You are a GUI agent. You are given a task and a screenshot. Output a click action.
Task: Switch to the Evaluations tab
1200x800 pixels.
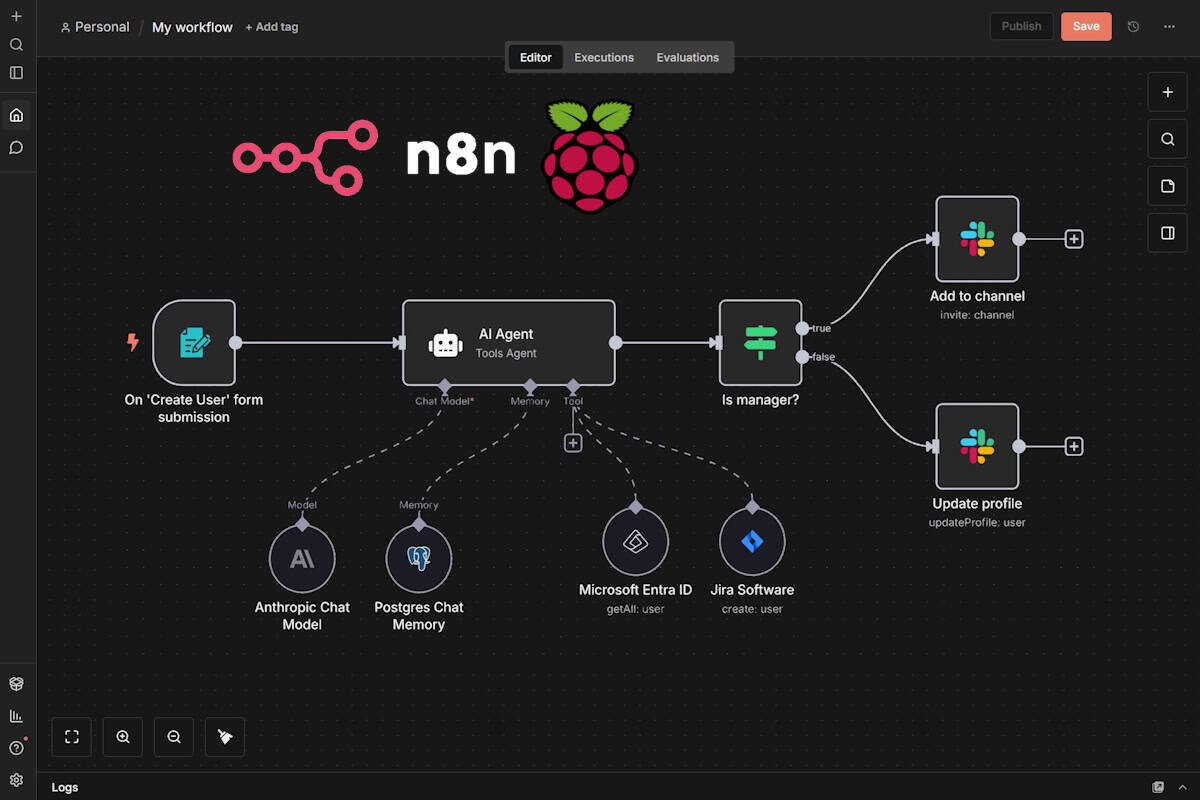687,58
